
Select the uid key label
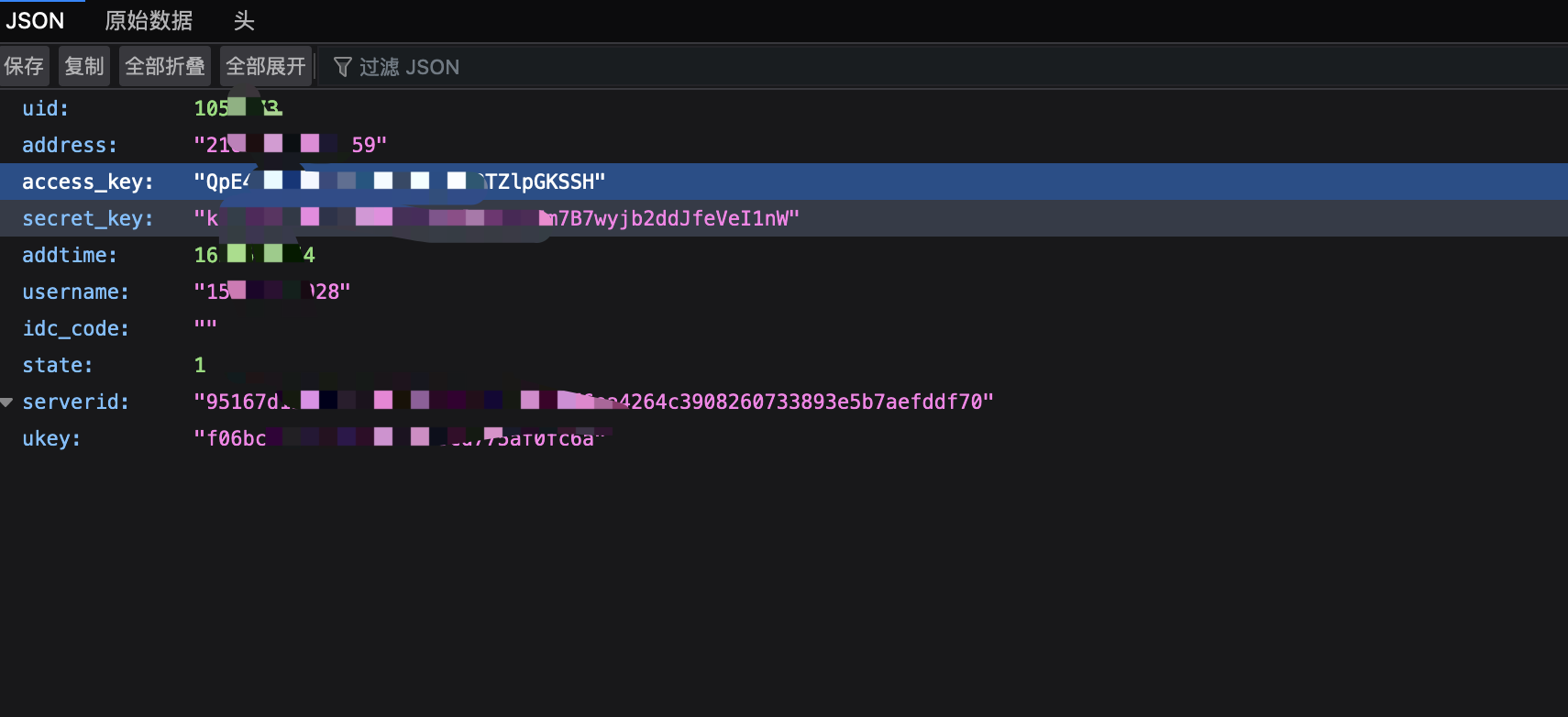coord(46,108)
